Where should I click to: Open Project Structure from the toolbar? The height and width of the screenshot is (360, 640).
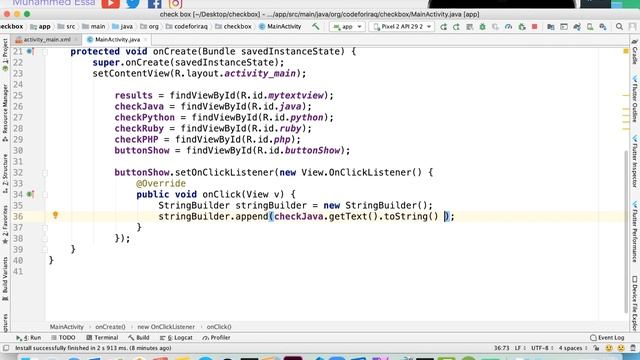point(551,27)
